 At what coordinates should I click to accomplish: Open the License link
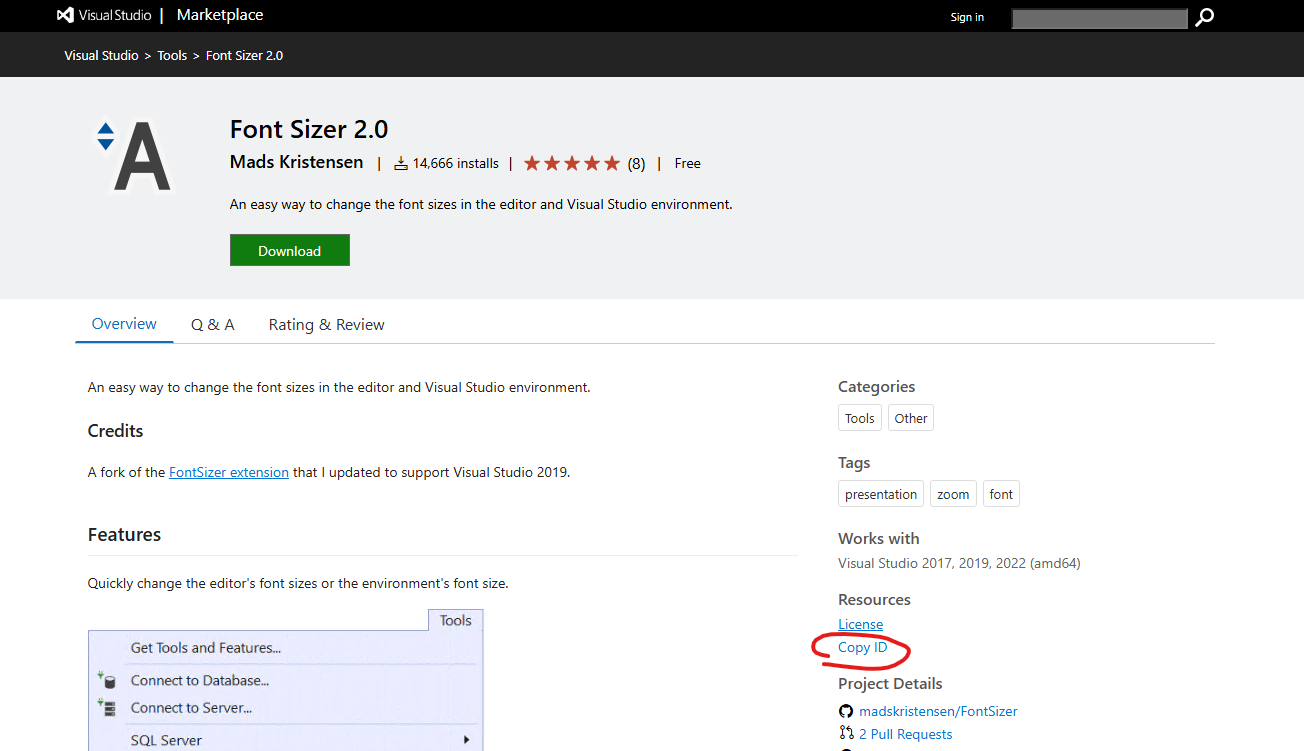860,624
